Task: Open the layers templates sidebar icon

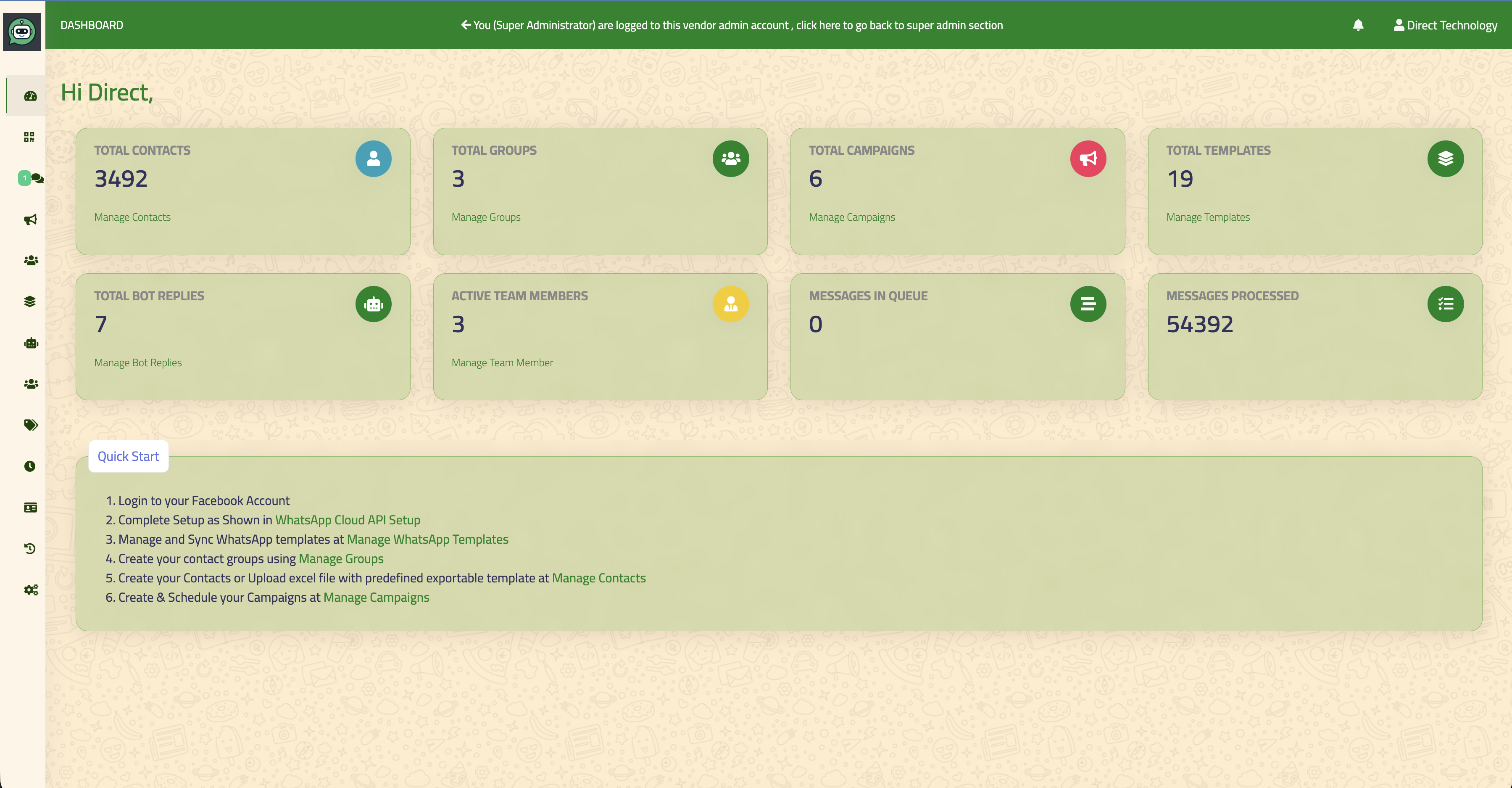Action: tap(30, 302)
